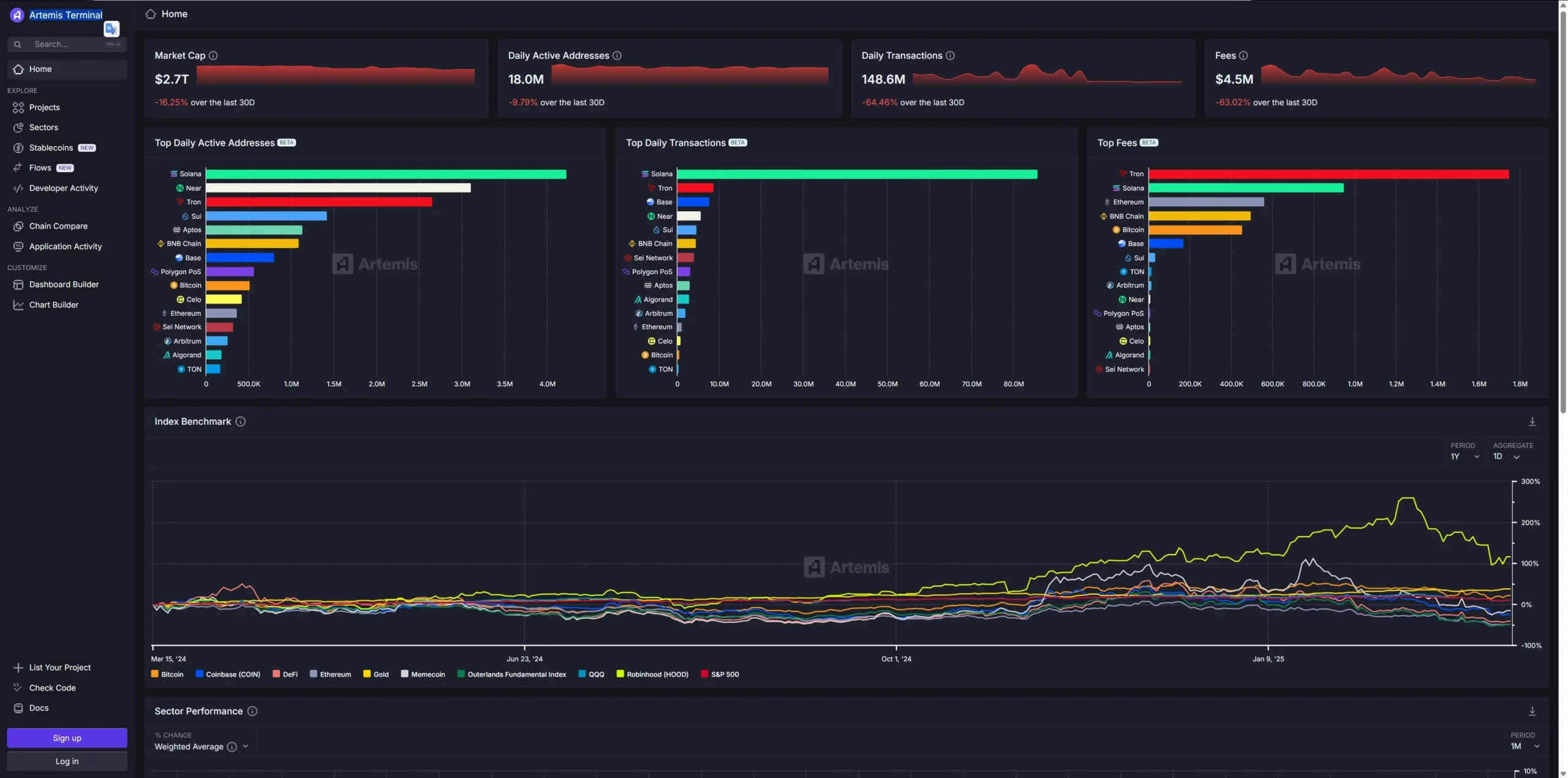Open Weighted Average % change dropdown
The height and width of the screenshot is (778, 1568).
(x=202, y=747)
